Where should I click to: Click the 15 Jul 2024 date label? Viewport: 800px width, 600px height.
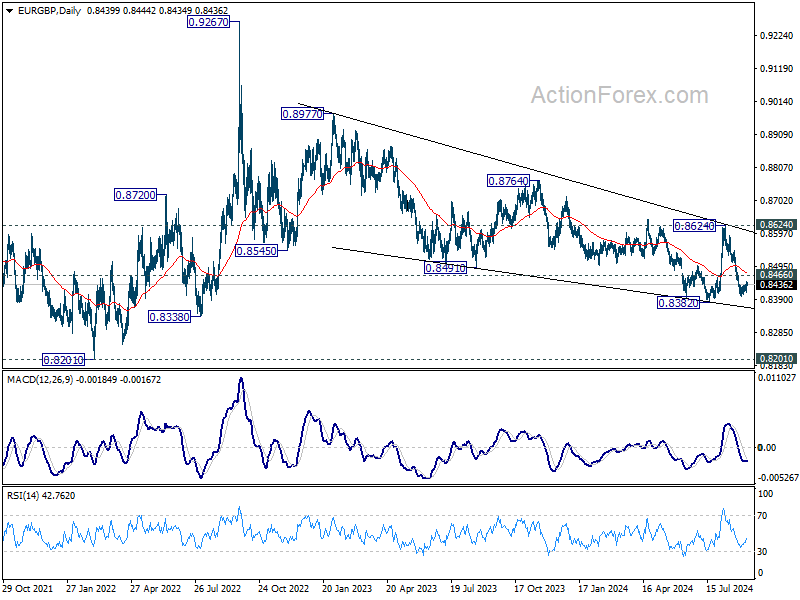(x=730, y=588)
